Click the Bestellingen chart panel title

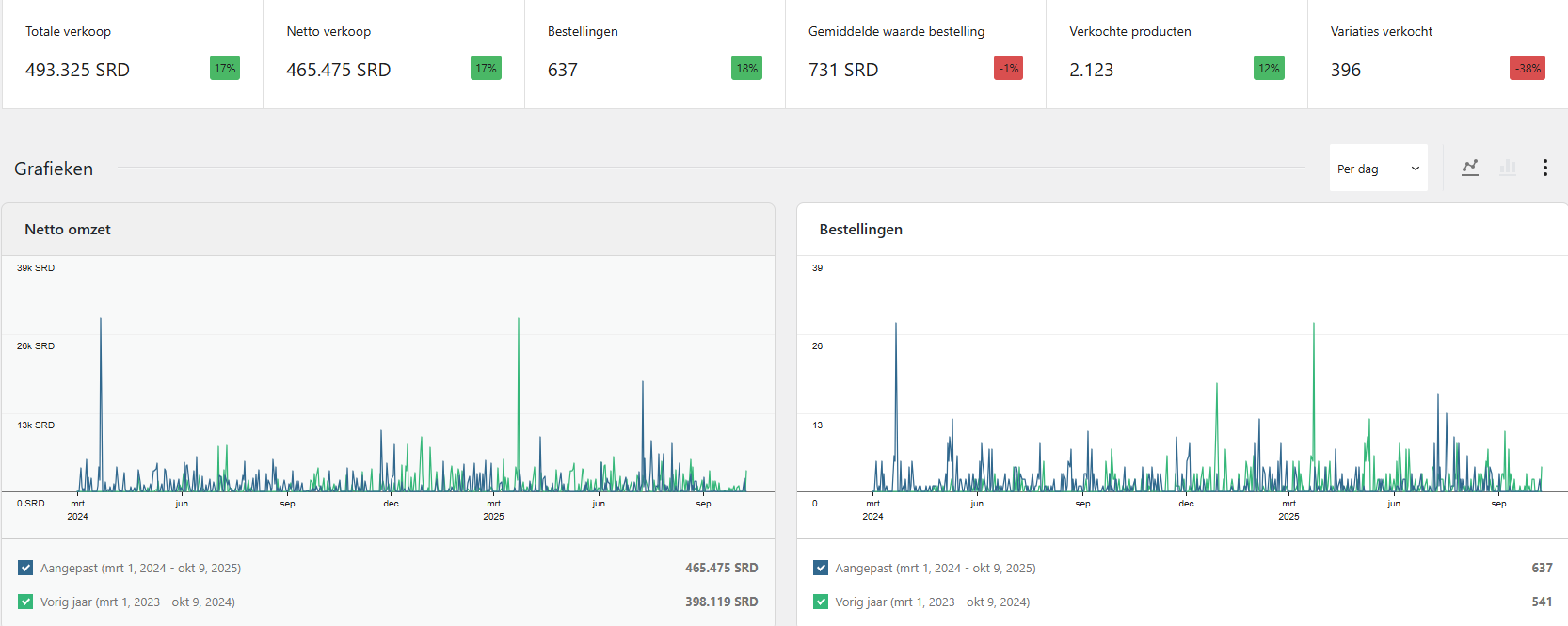click(x=860, y=230)
